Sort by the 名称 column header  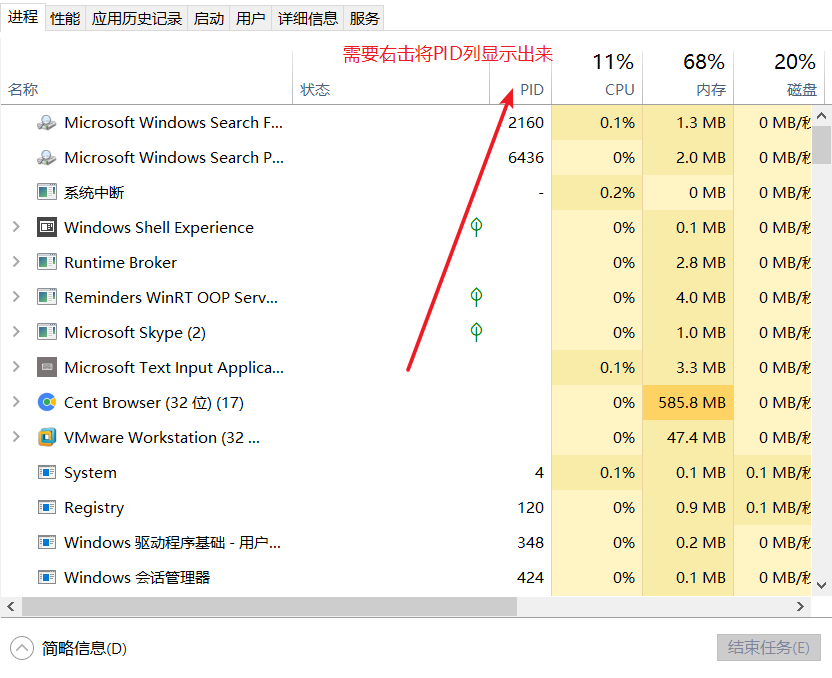(x=146, y=77)
